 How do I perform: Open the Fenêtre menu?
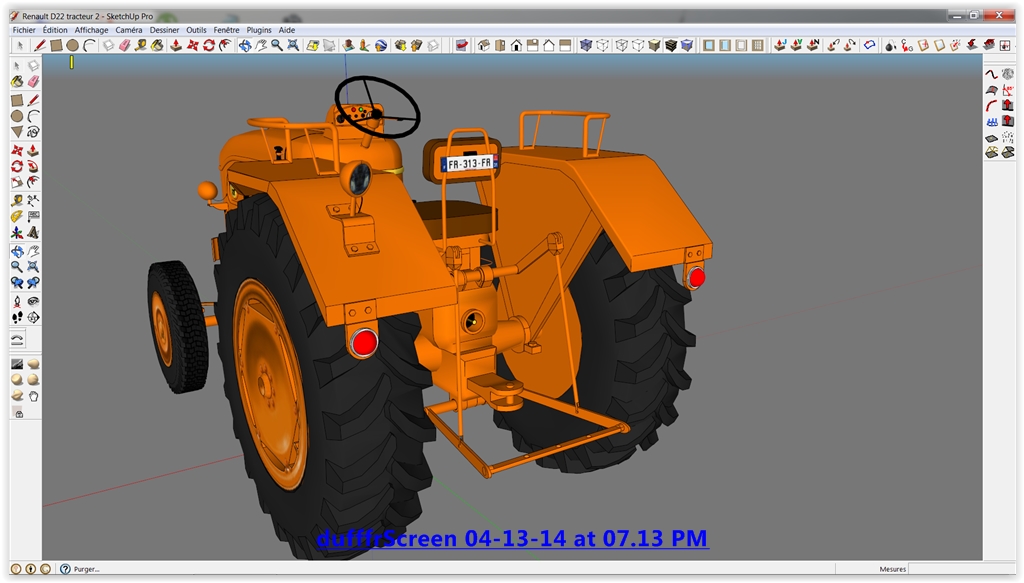point(226,30)
